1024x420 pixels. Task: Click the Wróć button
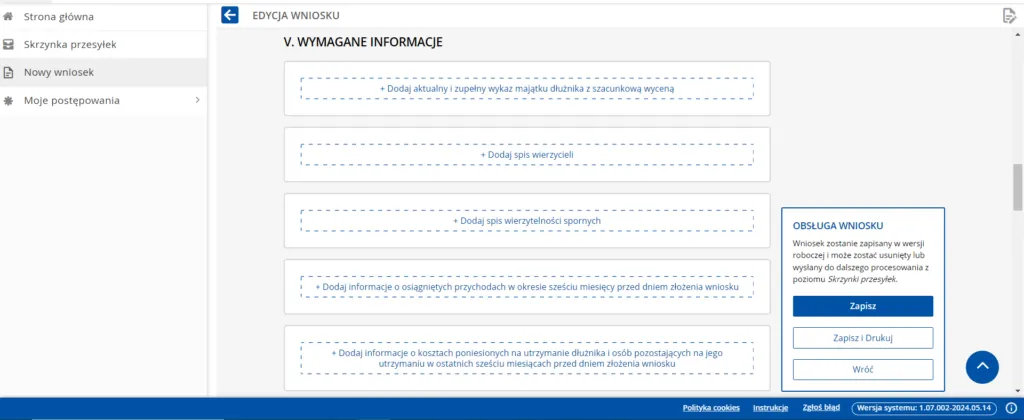click(863, 370)
